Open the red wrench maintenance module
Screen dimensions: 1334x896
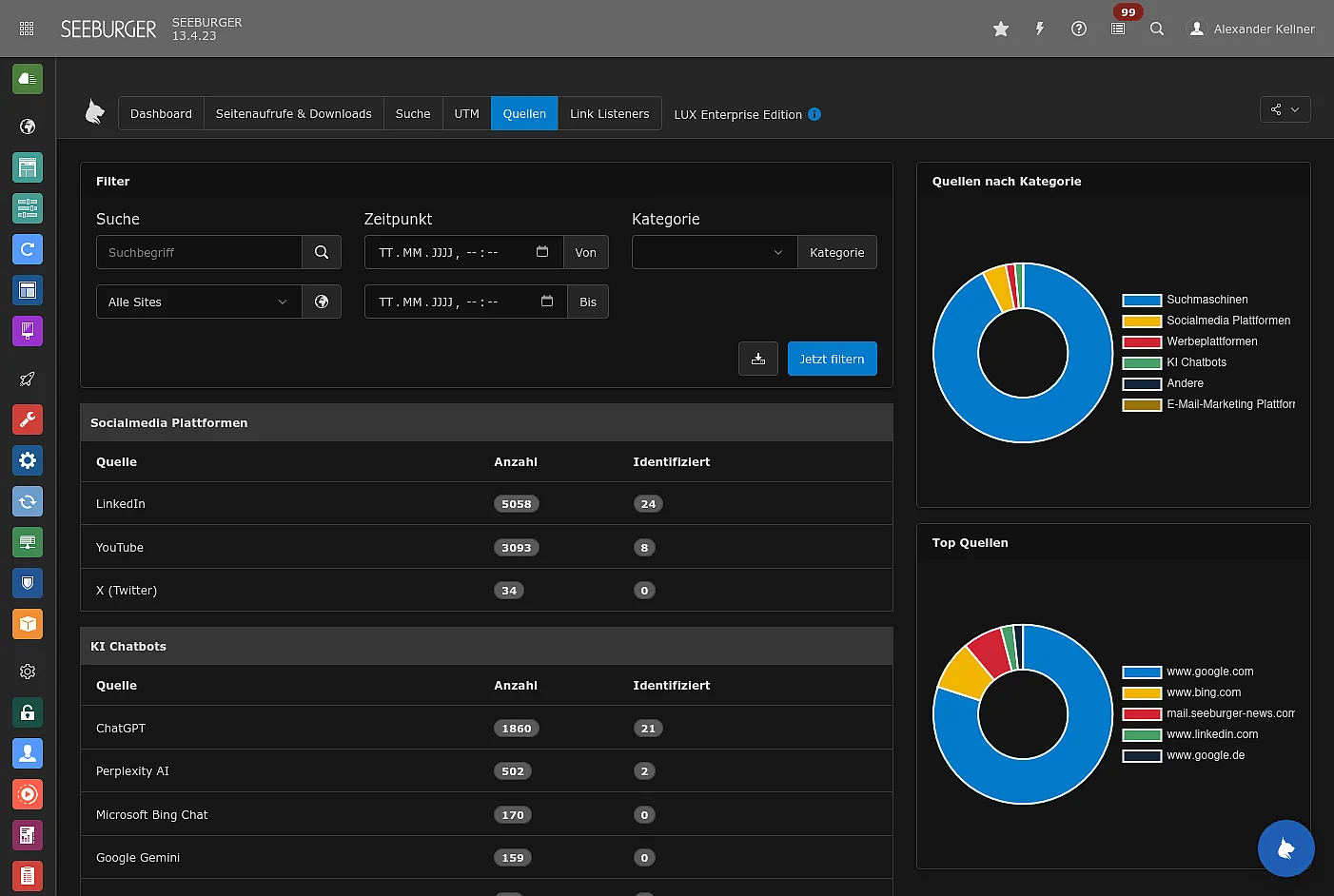[x=28, y=419]
